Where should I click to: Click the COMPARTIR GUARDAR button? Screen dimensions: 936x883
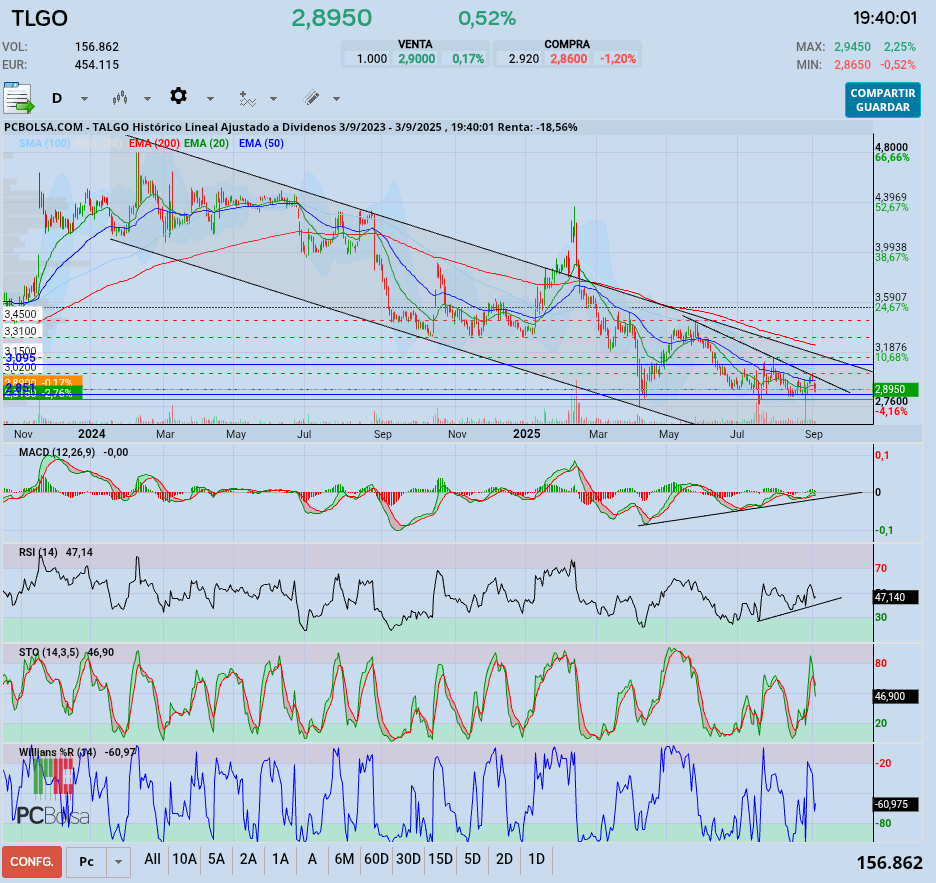click(x=883, y=100)
